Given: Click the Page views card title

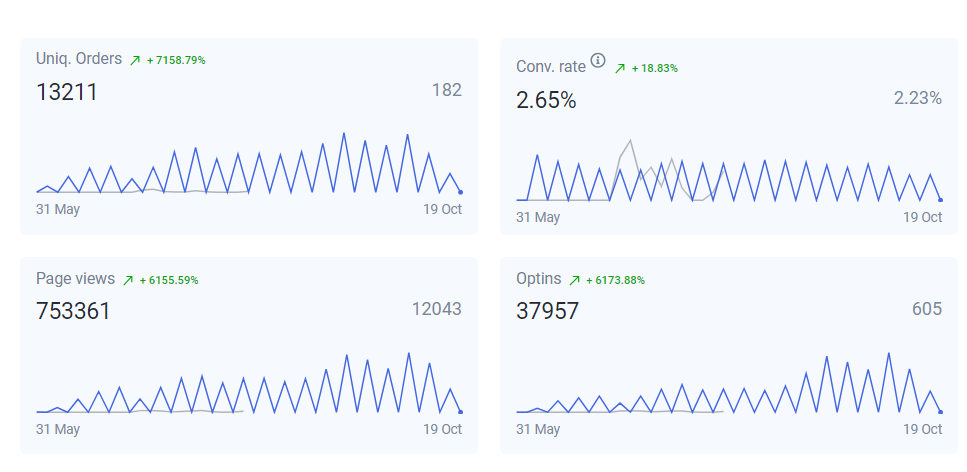Looking at the screenshot, I should click(x=75, y=278).
